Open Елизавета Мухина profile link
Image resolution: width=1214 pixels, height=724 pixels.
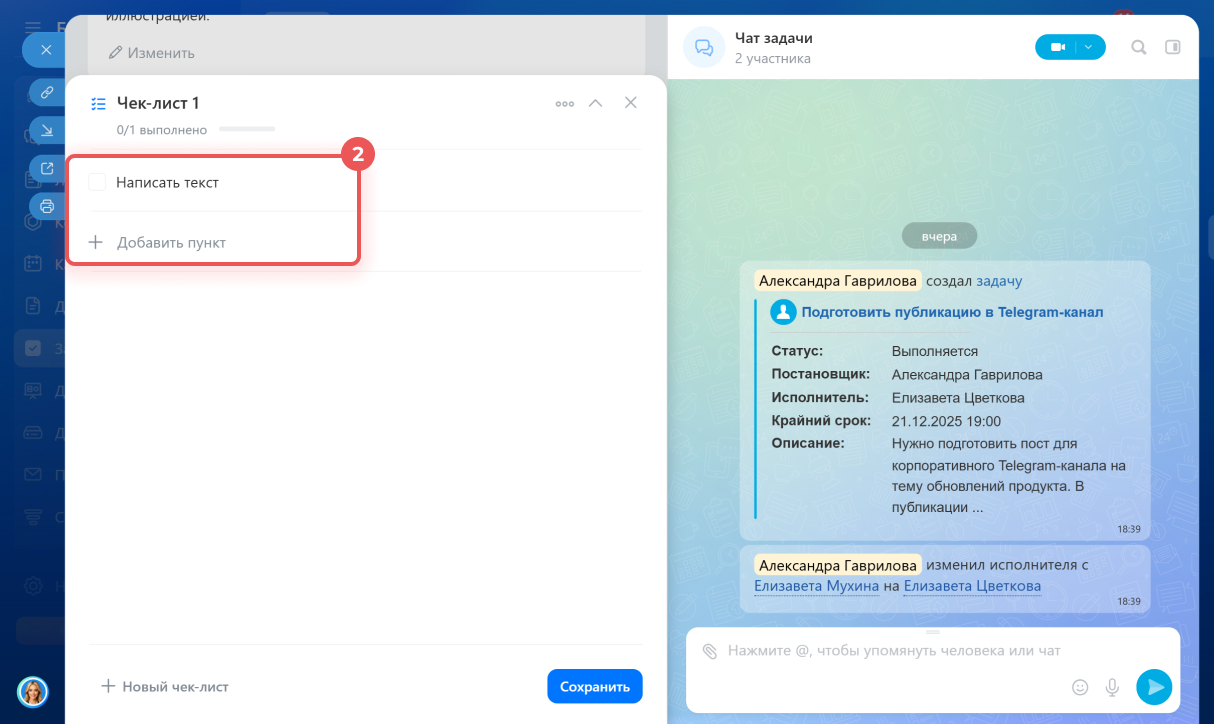pyautogui.click(x=816, y=586)
